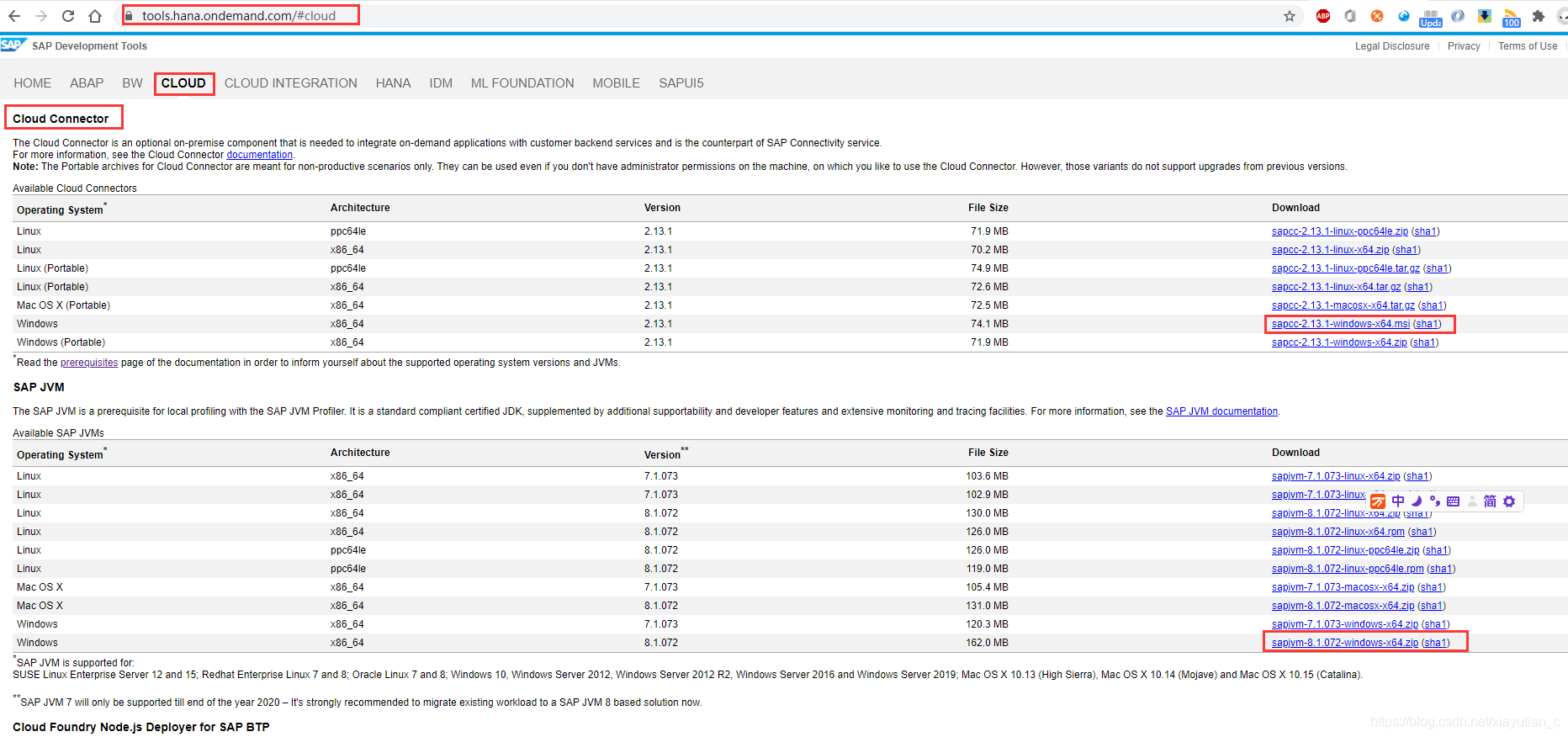Open the IME settings gear icon
Viewport: 1568px width, 737px height.
click(x=1509, y=501)
